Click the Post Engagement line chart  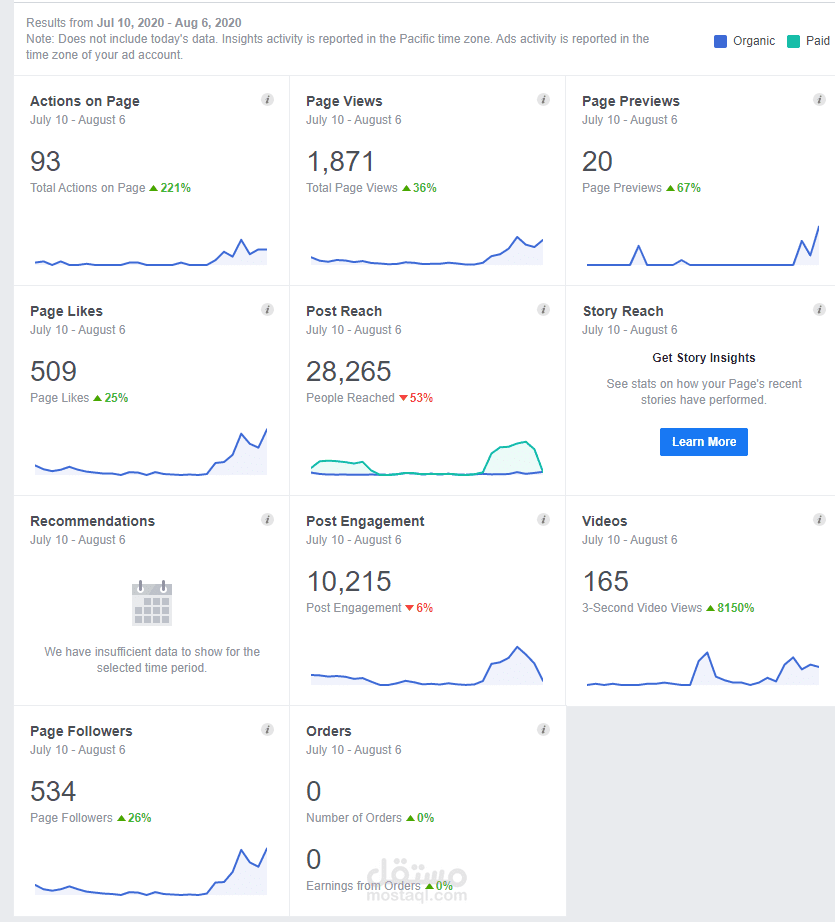[x=427, y=666]
